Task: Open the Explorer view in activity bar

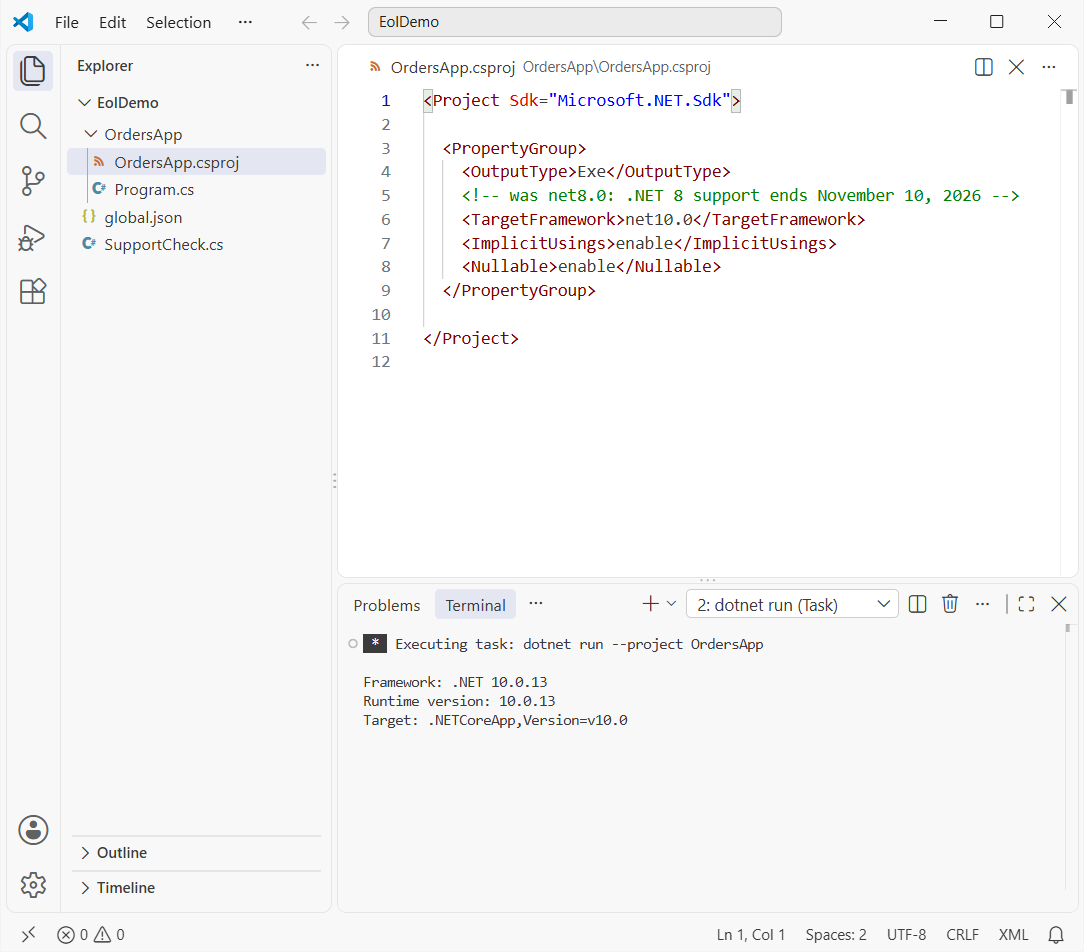Action: (32, 71)
